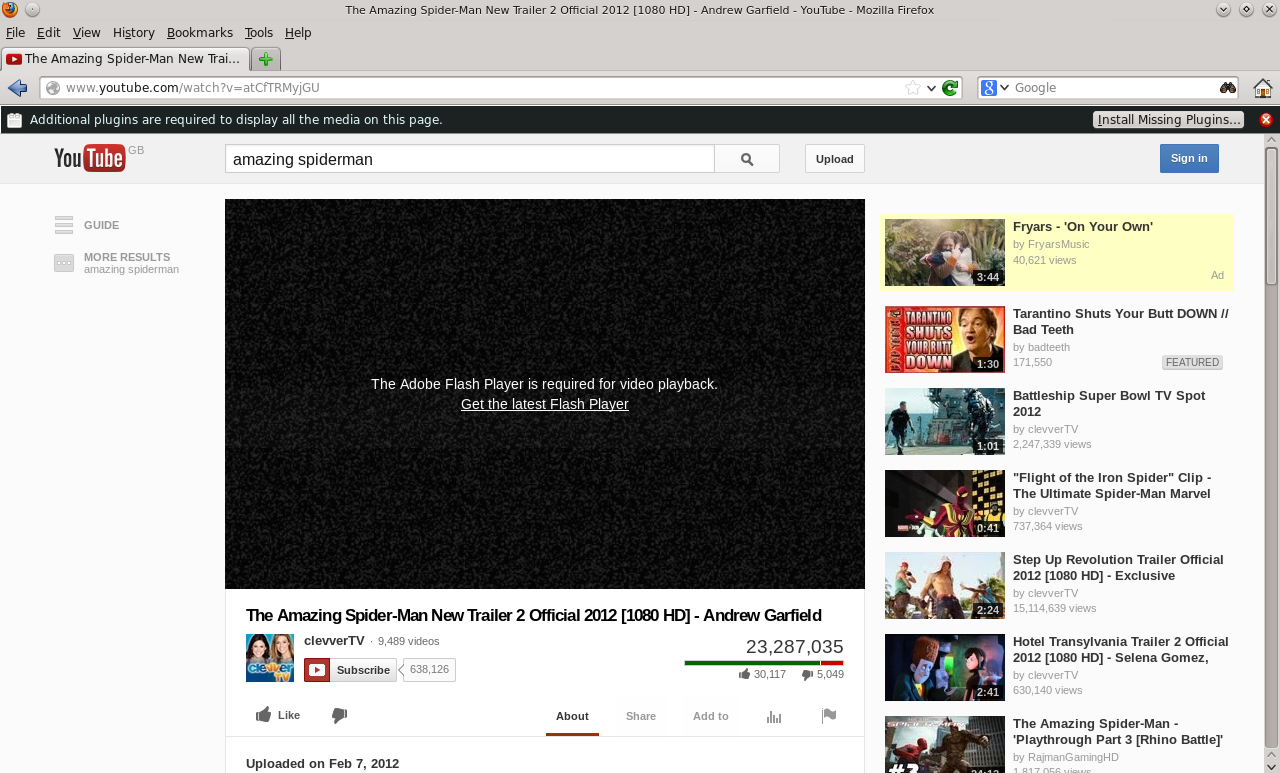Select the Amazing Spider-Man browser tab

pos(125,59)
